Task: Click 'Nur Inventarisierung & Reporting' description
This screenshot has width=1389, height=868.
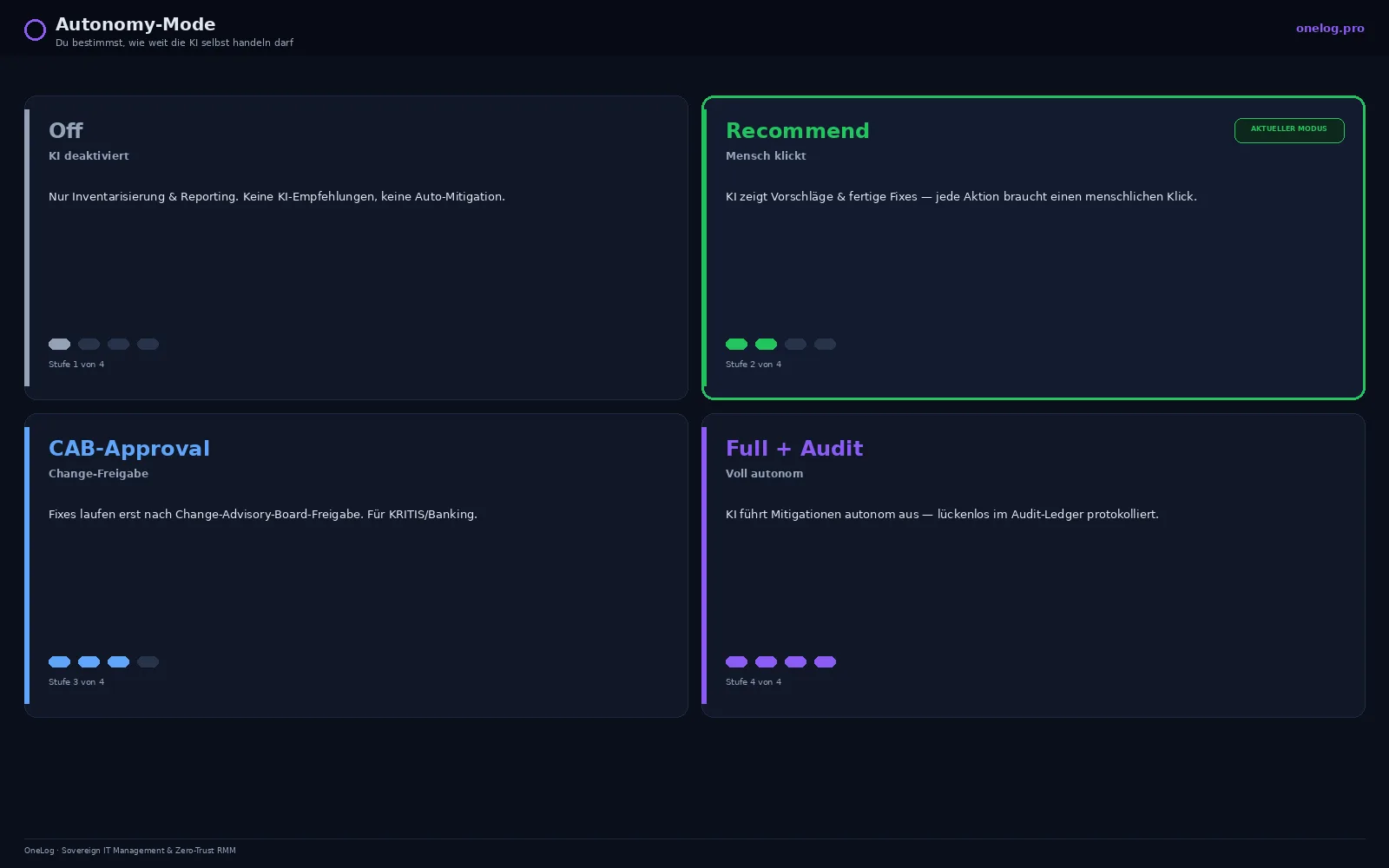Action: pyautogui.click(x=277, y=197)
